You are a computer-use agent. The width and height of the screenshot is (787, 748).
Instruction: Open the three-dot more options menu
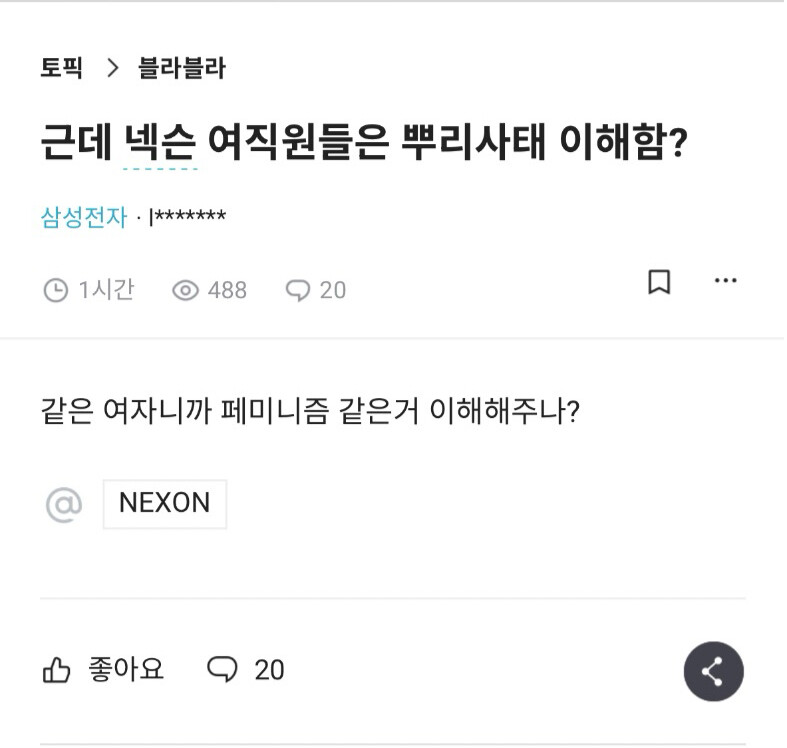[x=725, y=281]
